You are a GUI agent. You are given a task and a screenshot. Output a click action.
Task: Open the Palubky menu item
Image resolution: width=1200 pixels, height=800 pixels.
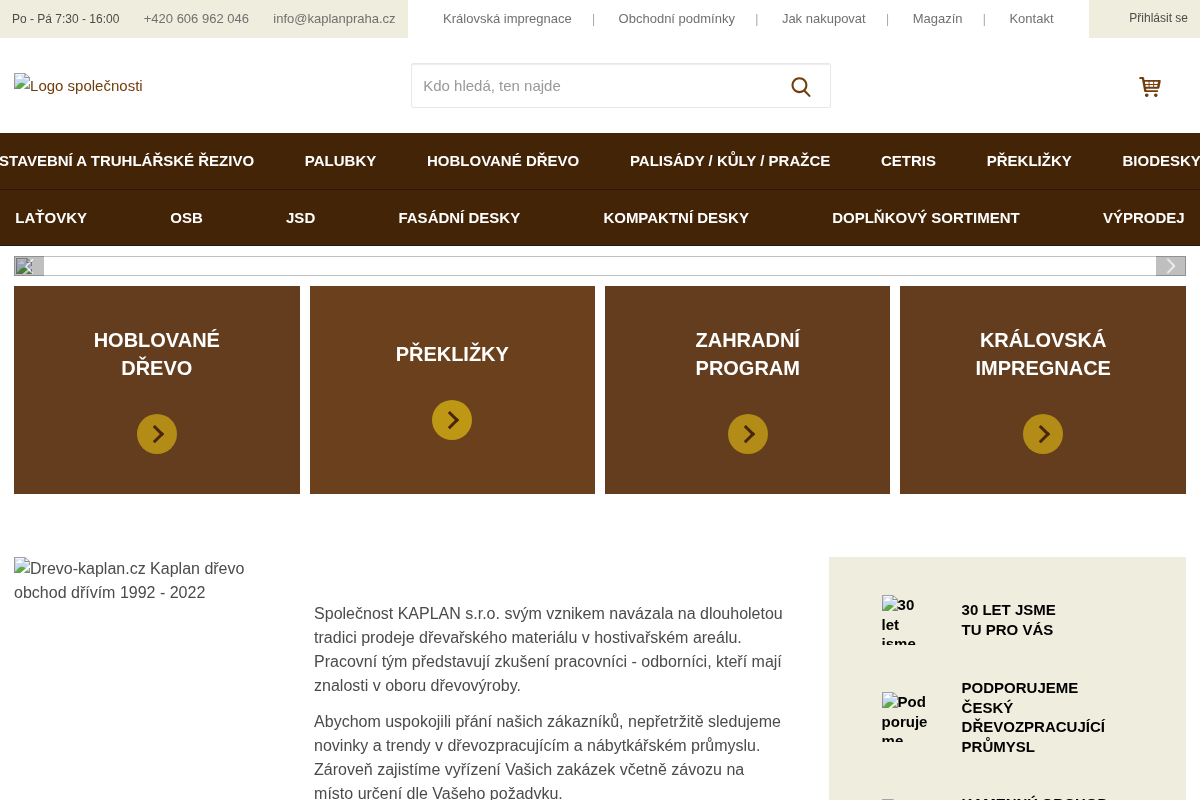tap(340, 161)
